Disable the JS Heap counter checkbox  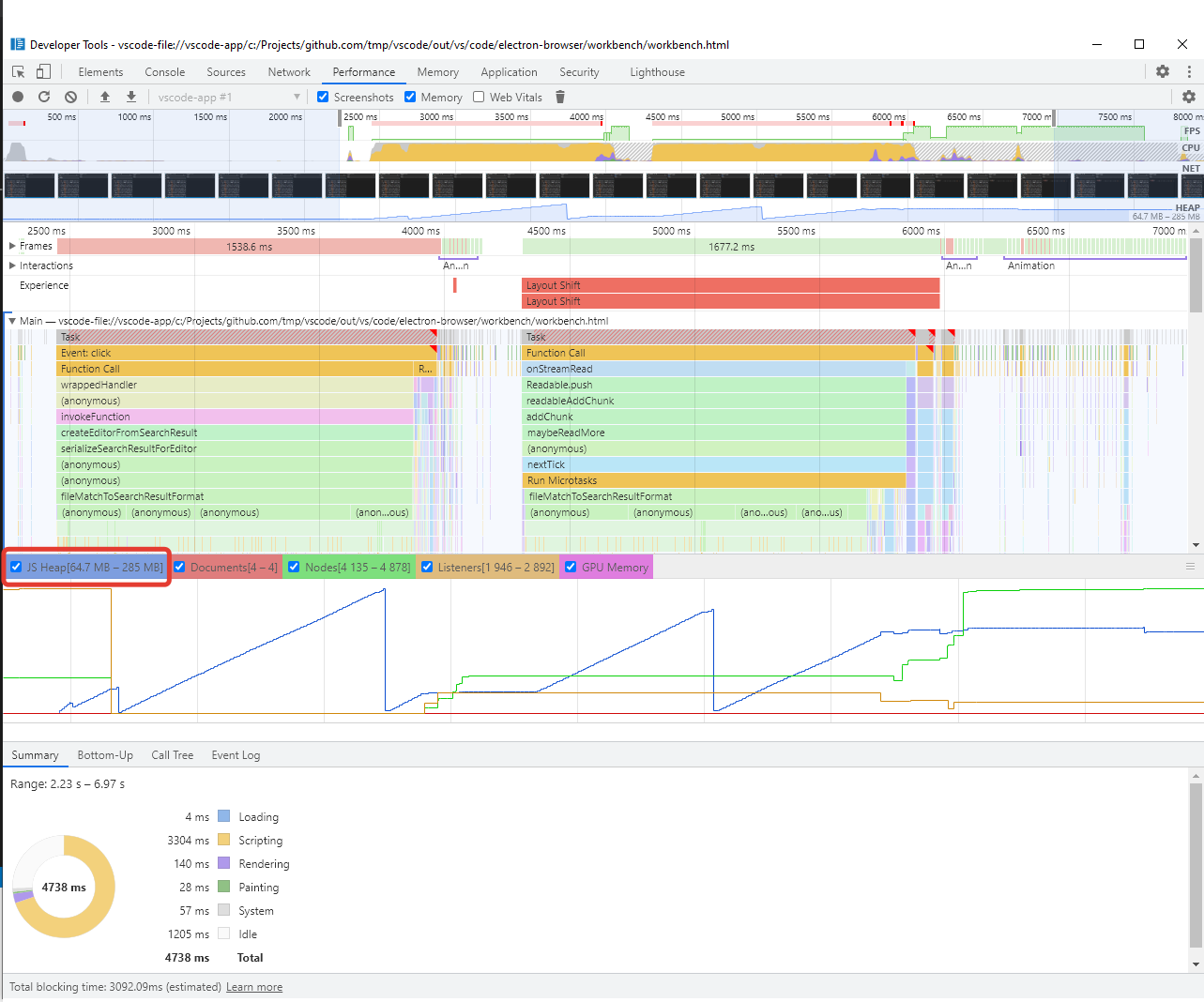click(16, 567)
